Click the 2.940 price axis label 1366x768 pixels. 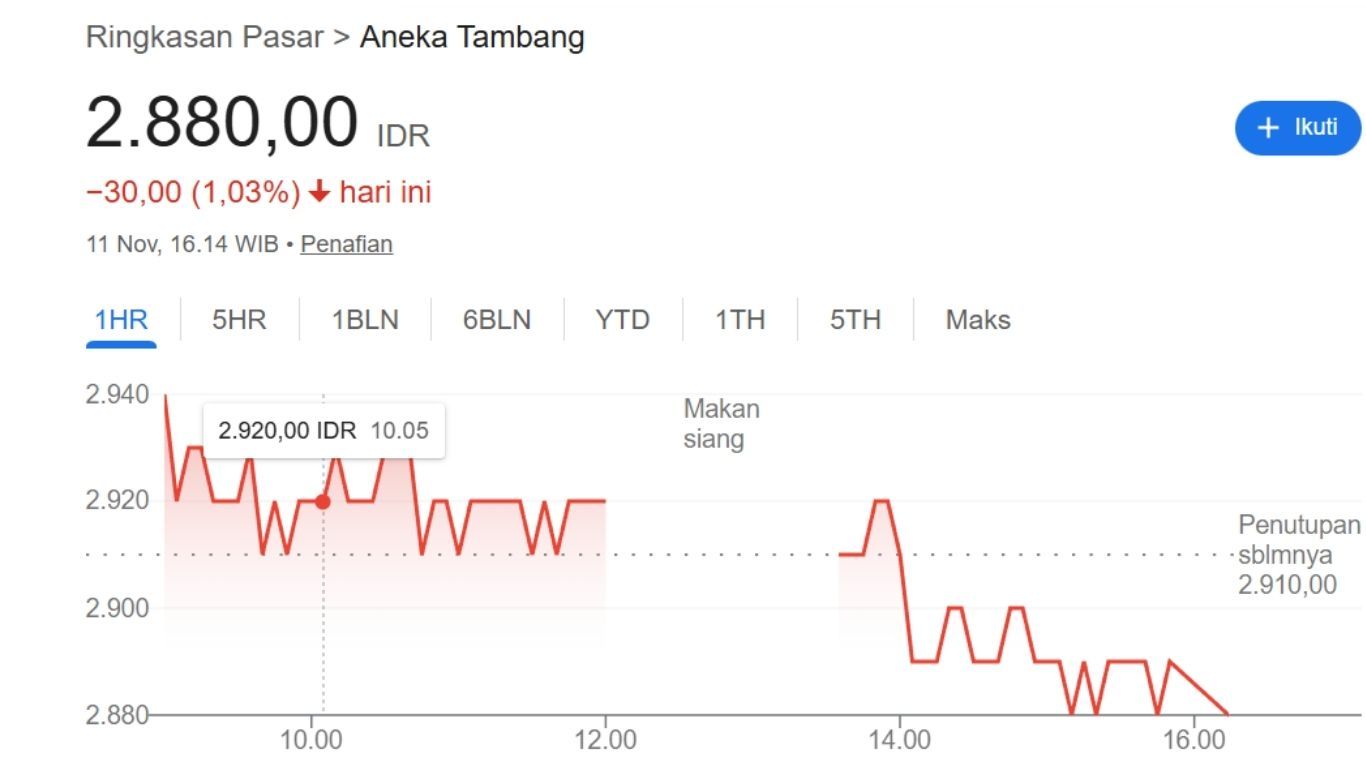[117, 395]
